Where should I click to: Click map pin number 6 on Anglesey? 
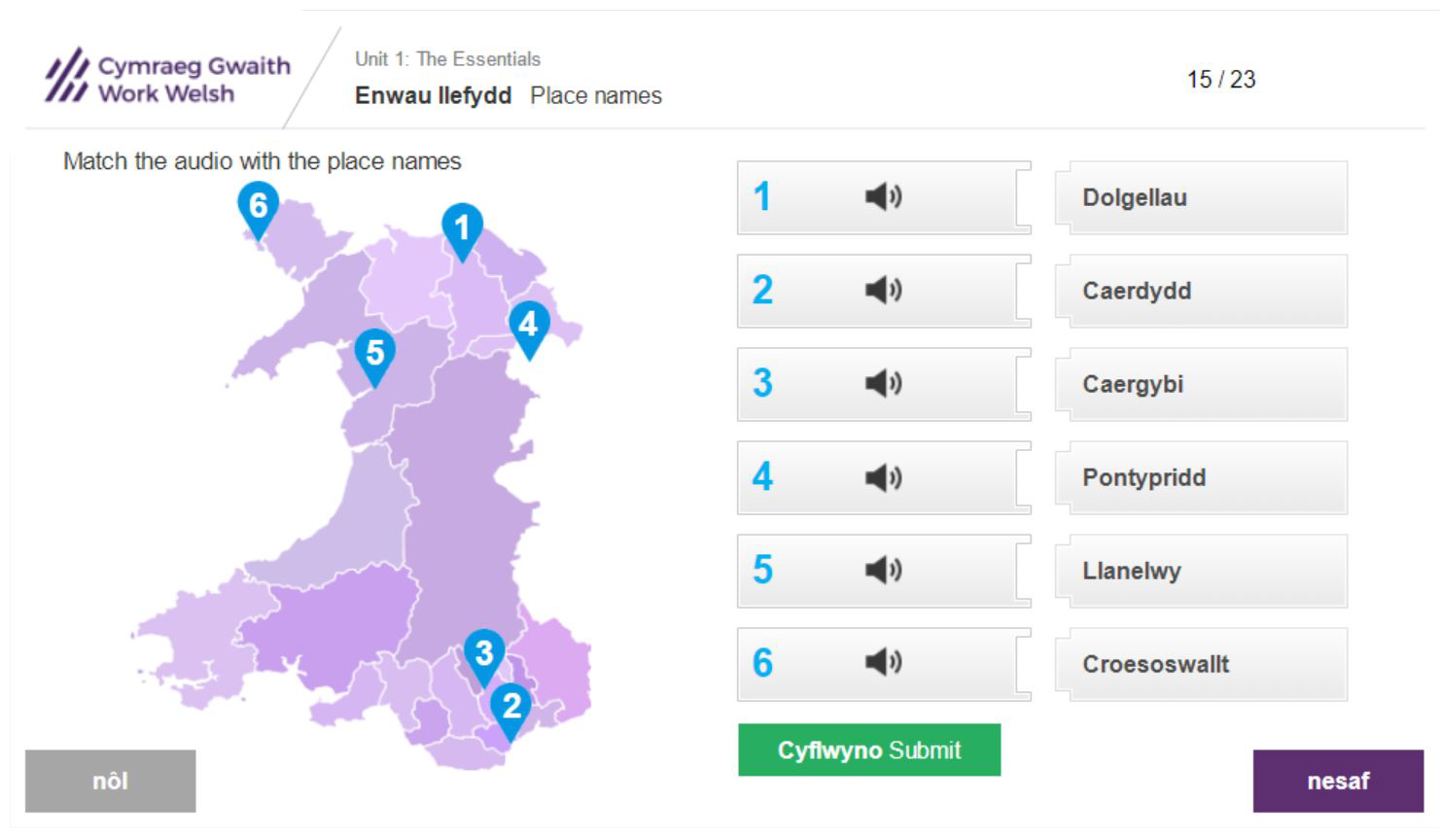[258, 208]
